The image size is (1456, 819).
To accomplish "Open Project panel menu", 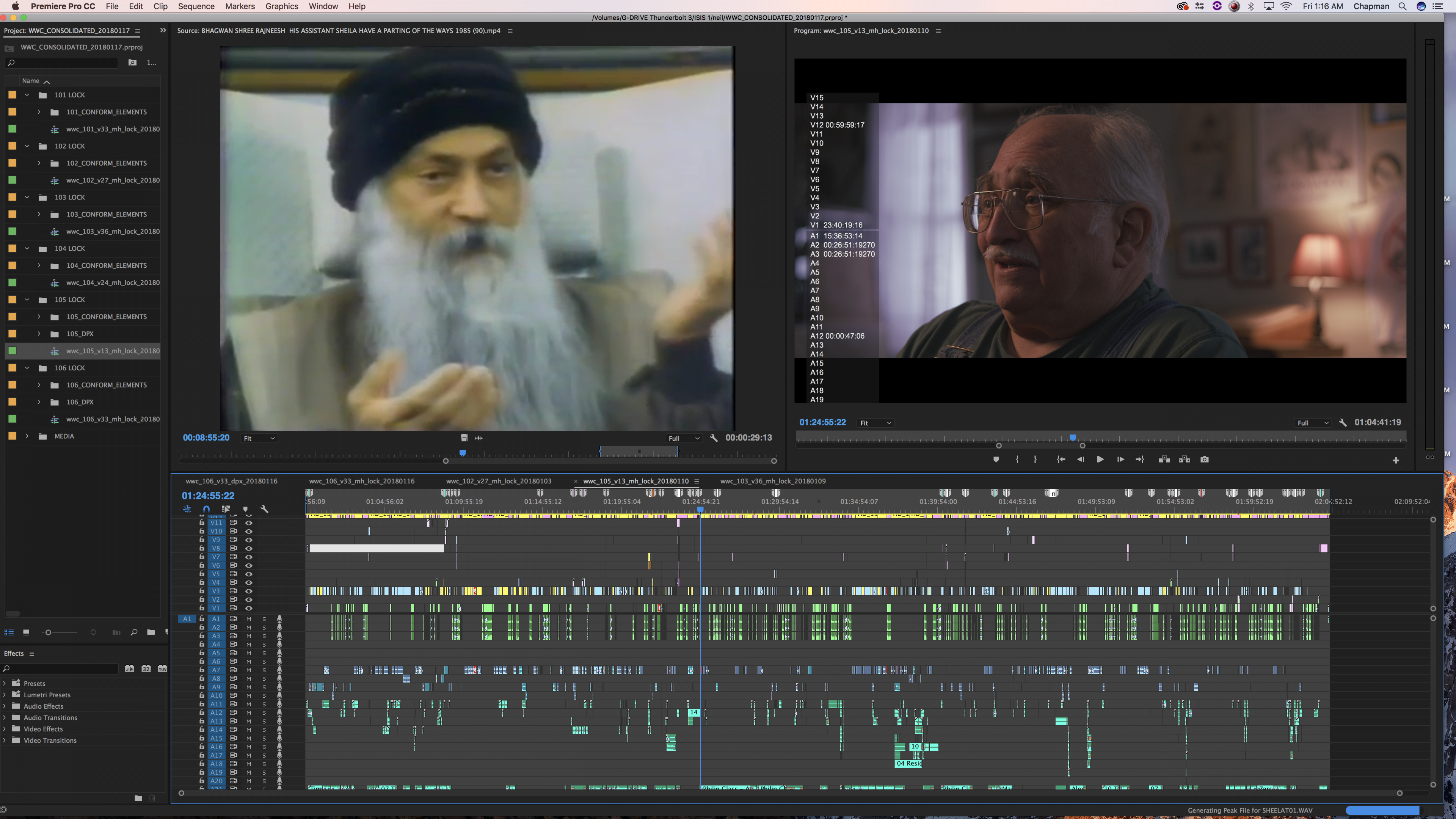I will point(137,30).
